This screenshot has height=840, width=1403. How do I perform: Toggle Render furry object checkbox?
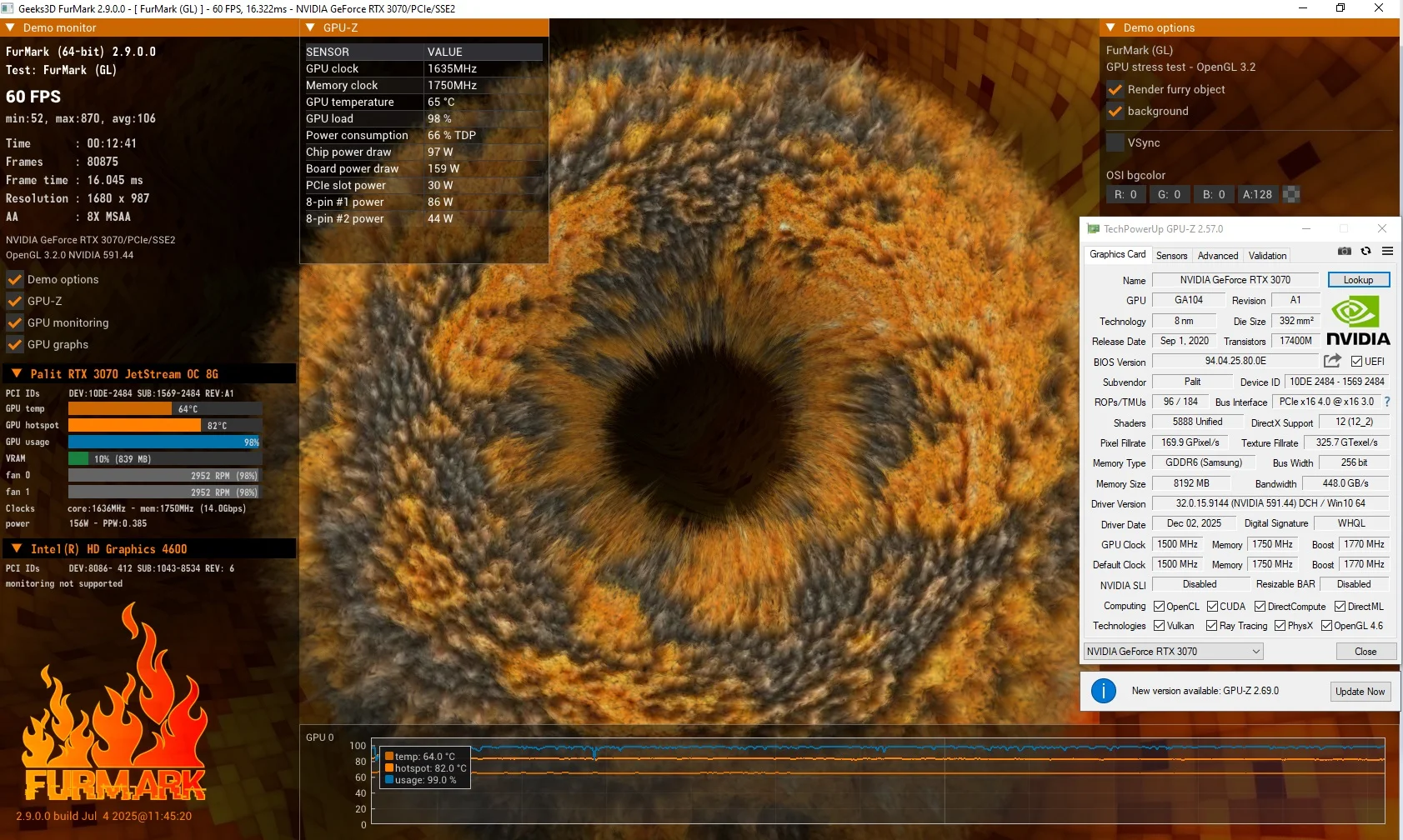click(x=1115, y=89)
